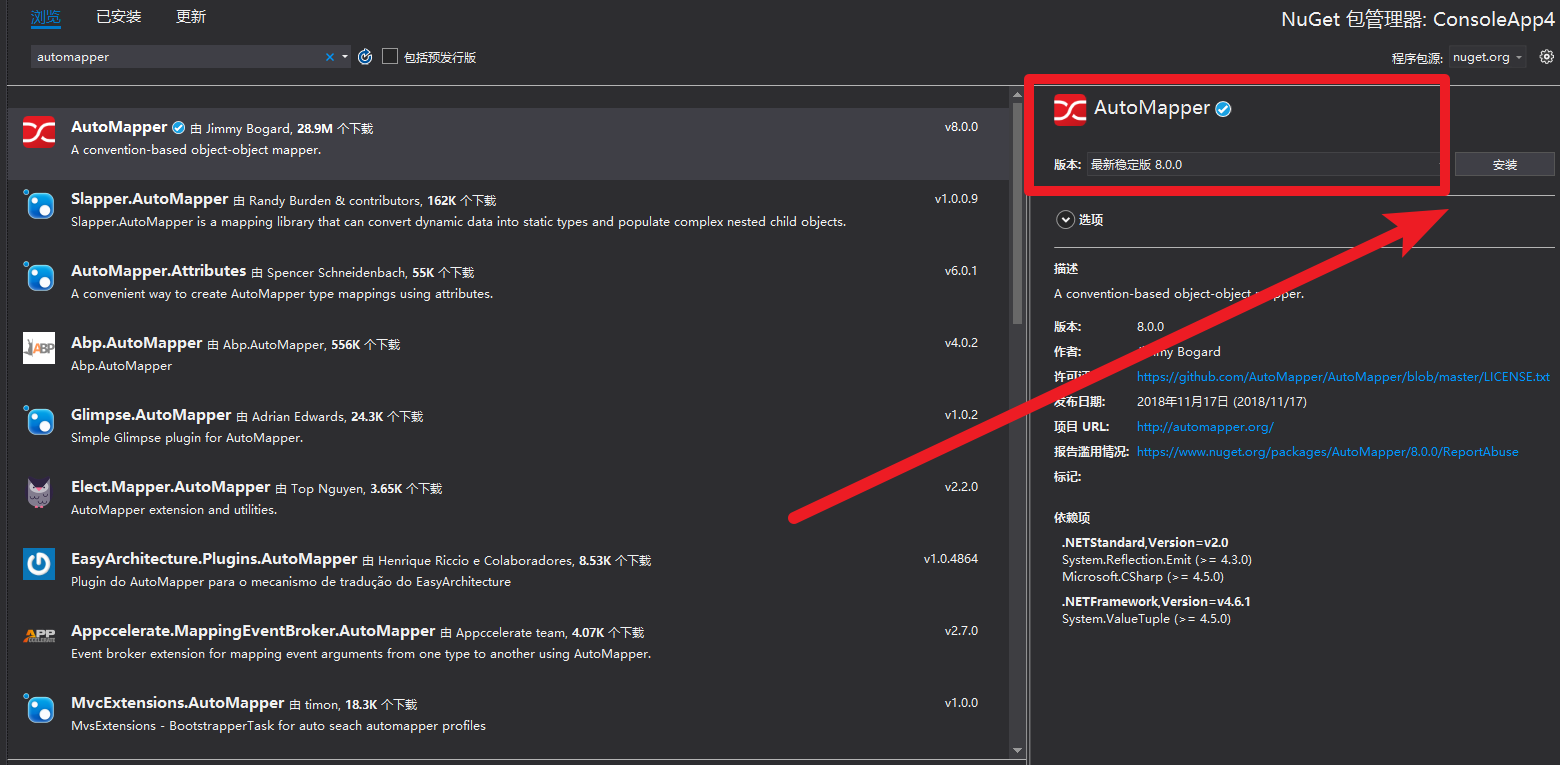The image size is (1560, 765).
Task: Open the 程序包源 nuget.org dropdown
Action: point(1487,57)
